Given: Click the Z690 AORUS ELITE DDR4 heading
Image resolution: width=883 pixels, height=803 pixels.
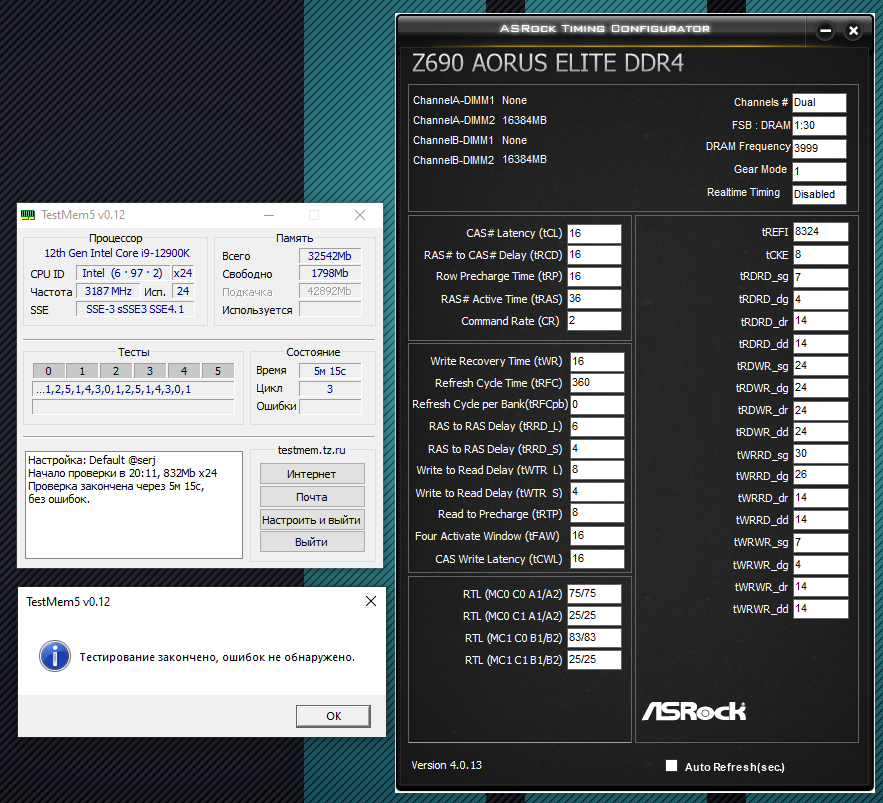Looking at the screenshot, I should [547, 63].
